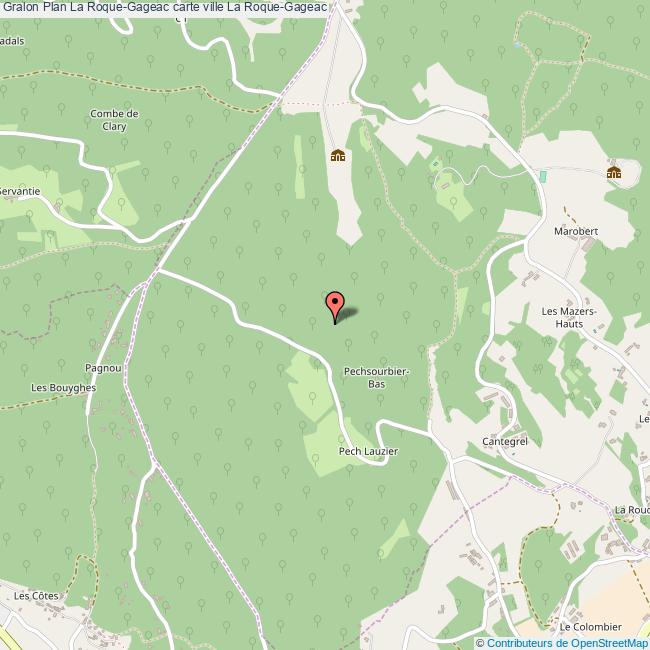Click the small teal pool near Marobert
Image resolution: width=650 pixels, height=650 pixels.
point(543,177)
